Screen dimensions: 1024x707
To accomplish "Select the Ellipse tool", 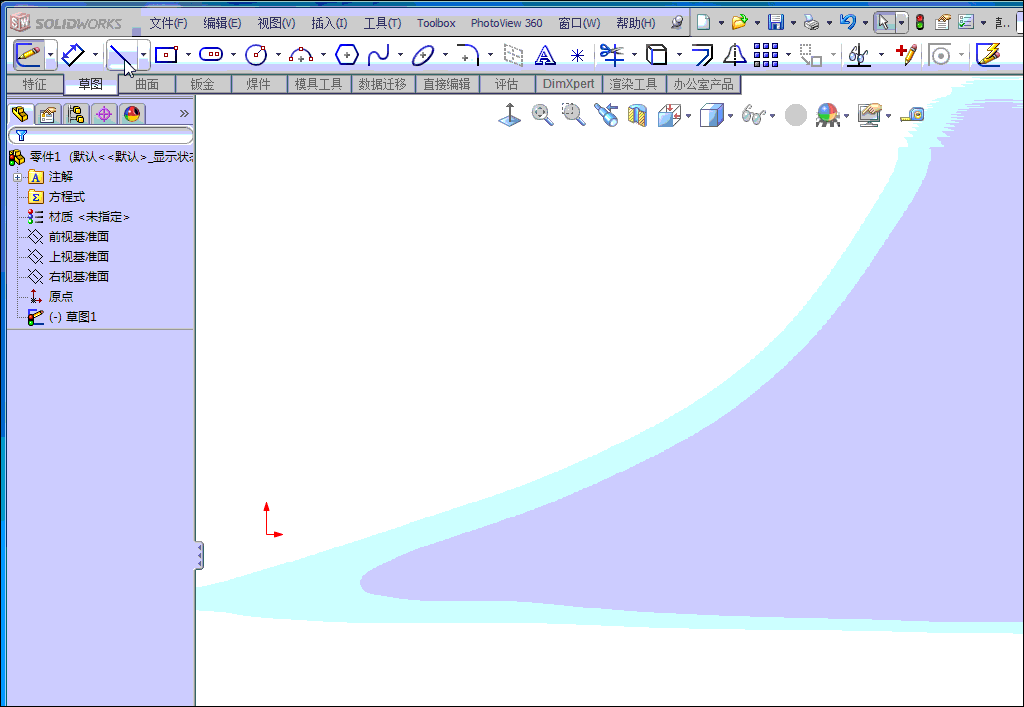I will [423, 55].
